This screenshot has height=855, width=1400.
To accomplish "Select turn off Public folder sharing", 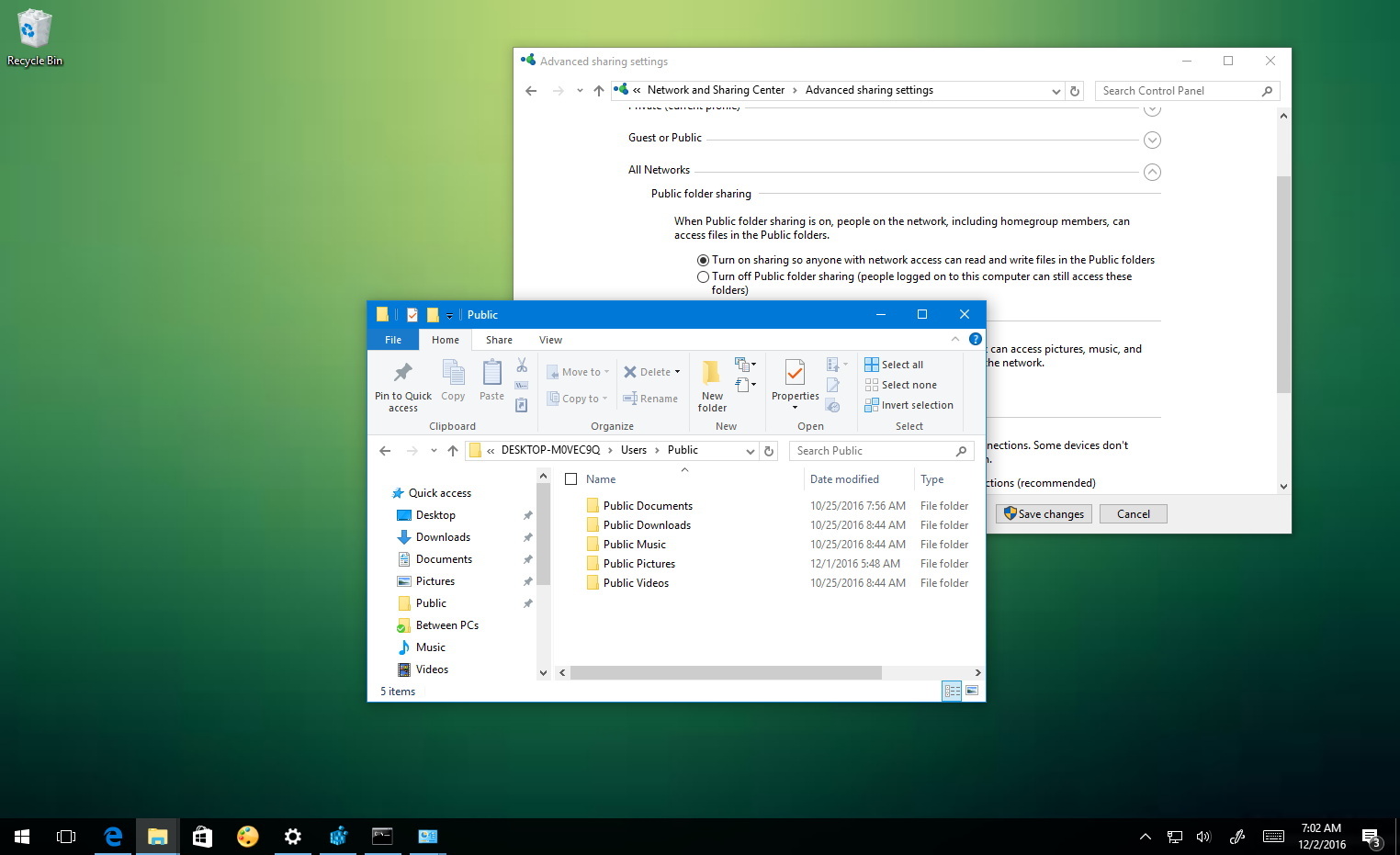I will point(703,276).
